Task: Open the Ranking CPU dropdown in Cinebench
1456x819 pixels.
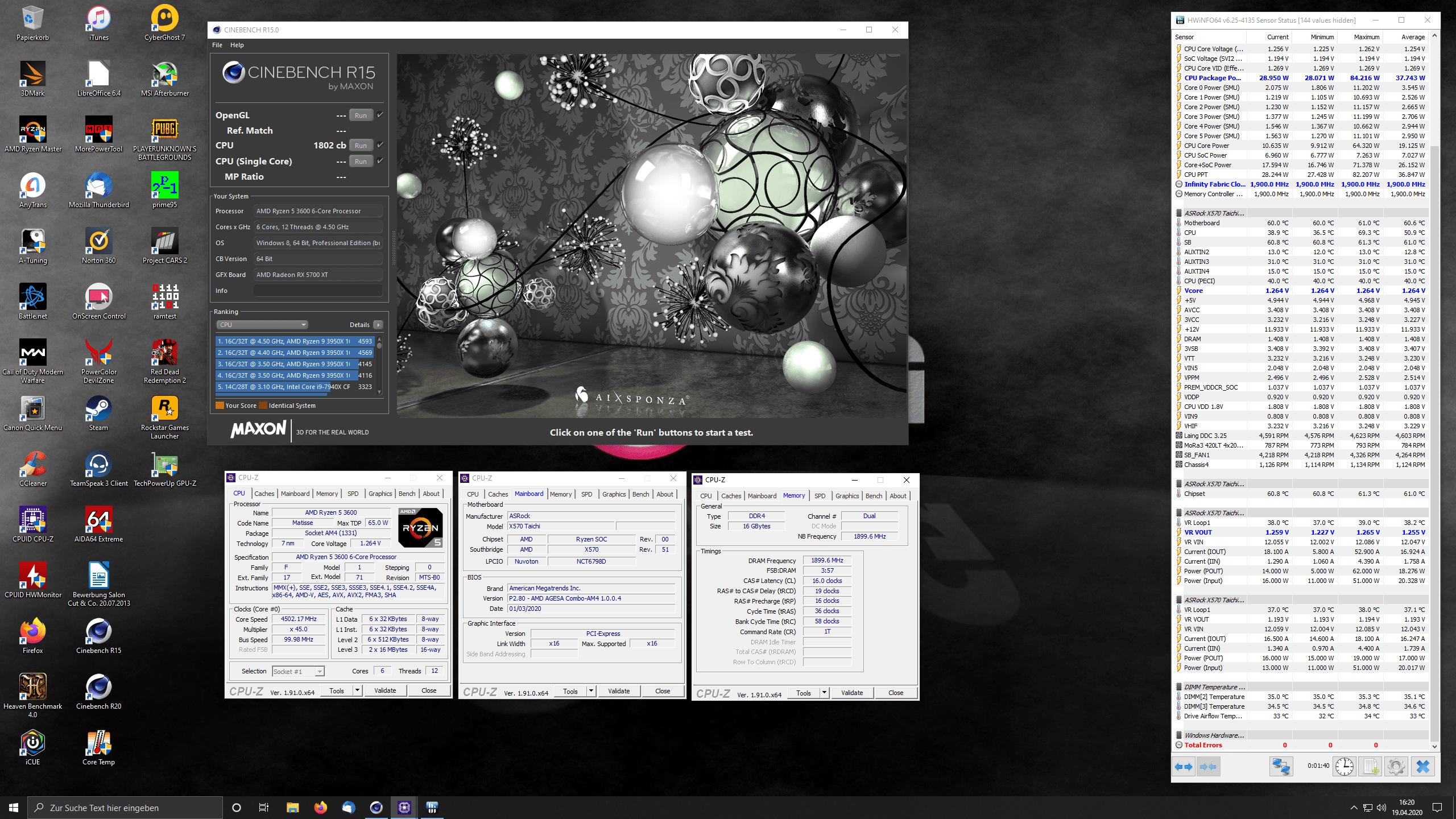Action: tap(262, 325)
